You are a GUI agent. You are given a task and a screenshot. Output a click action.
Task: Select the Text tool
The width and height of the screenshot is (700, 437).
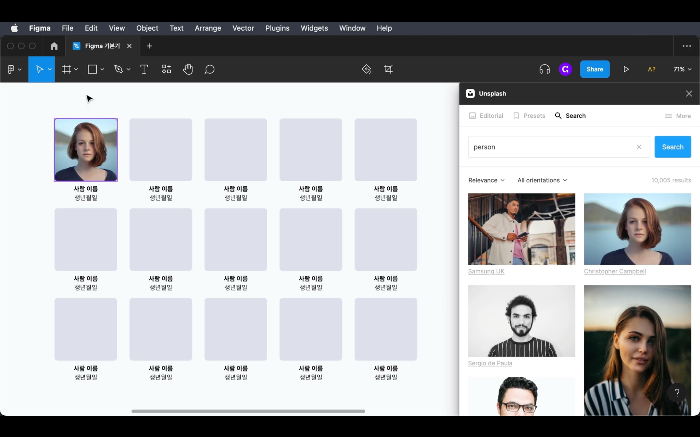point(144,69)
